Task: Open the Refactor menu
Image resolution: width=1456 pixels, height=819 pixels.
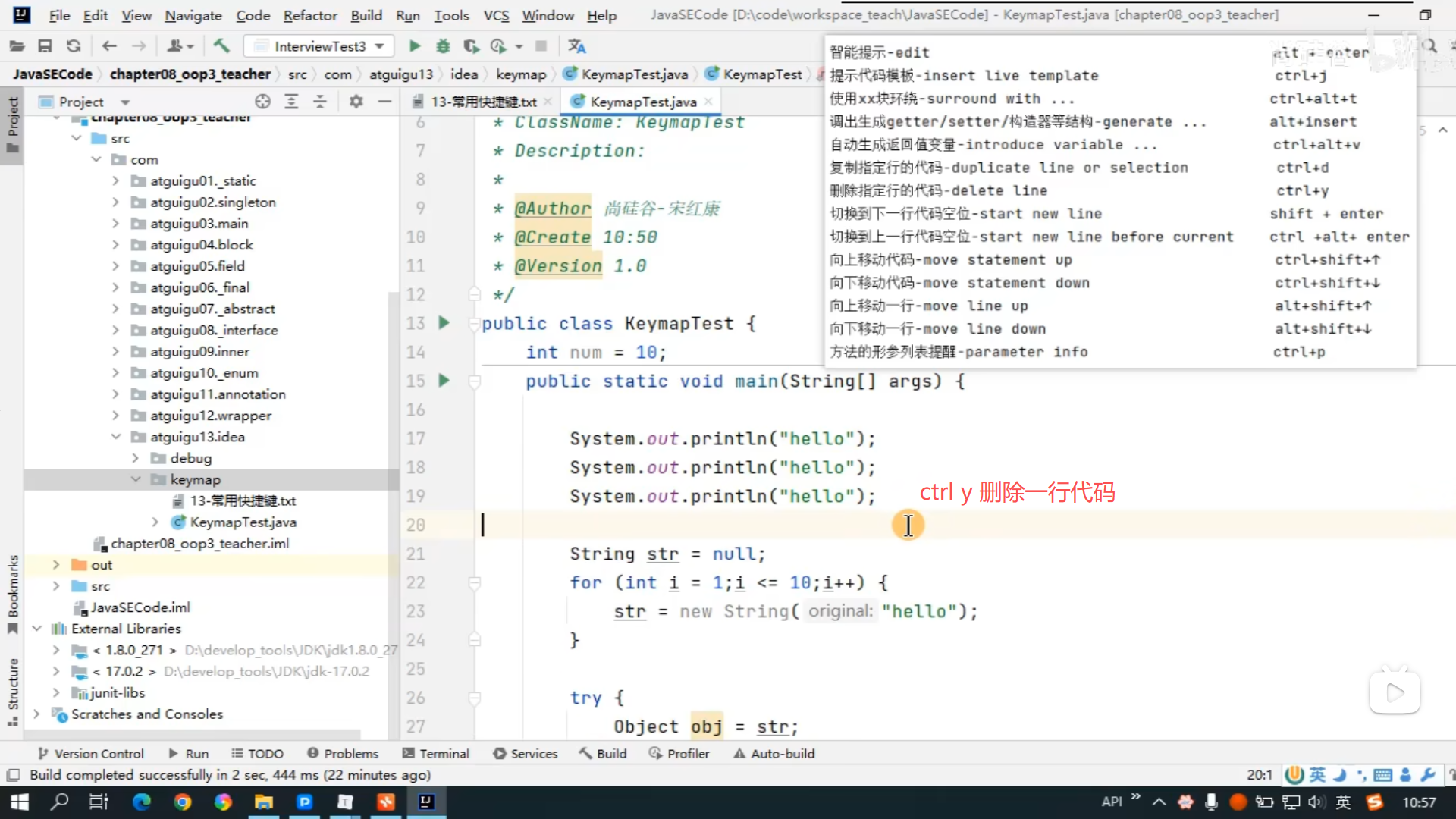Action: tap(309, 15)
